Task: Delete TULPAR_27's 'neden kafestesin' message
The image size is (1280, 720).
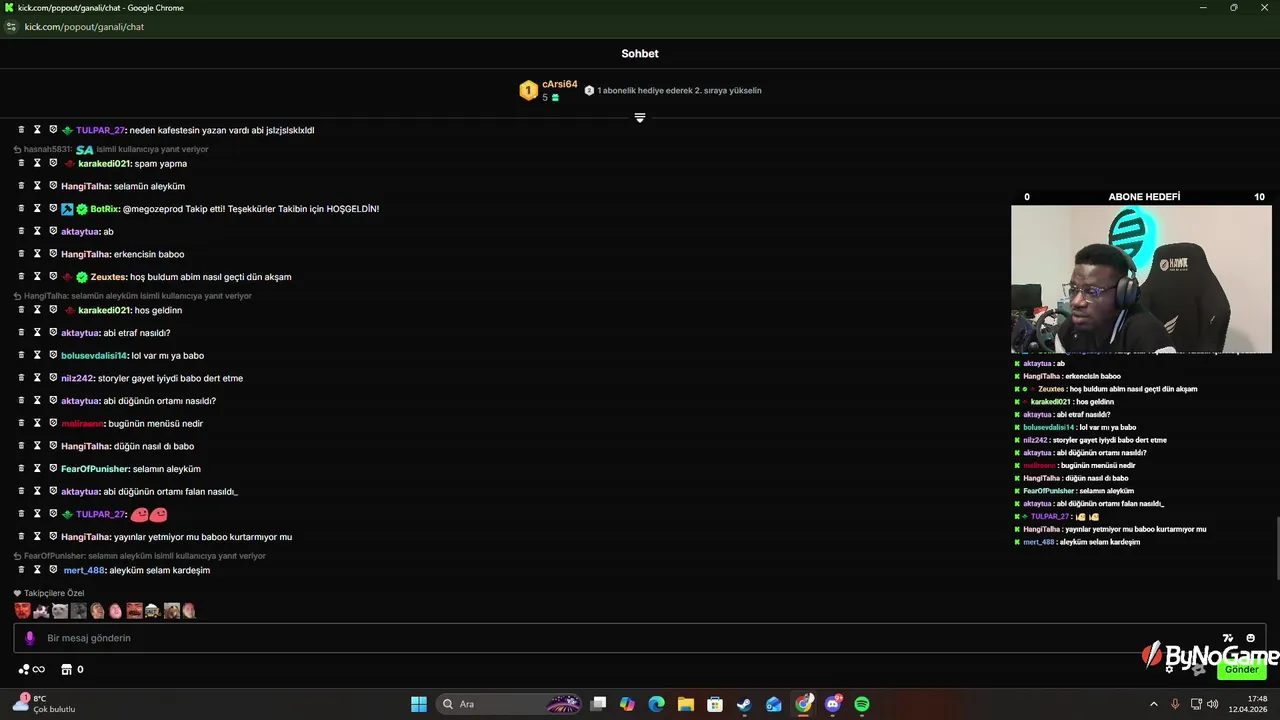Action: point(21,130)
